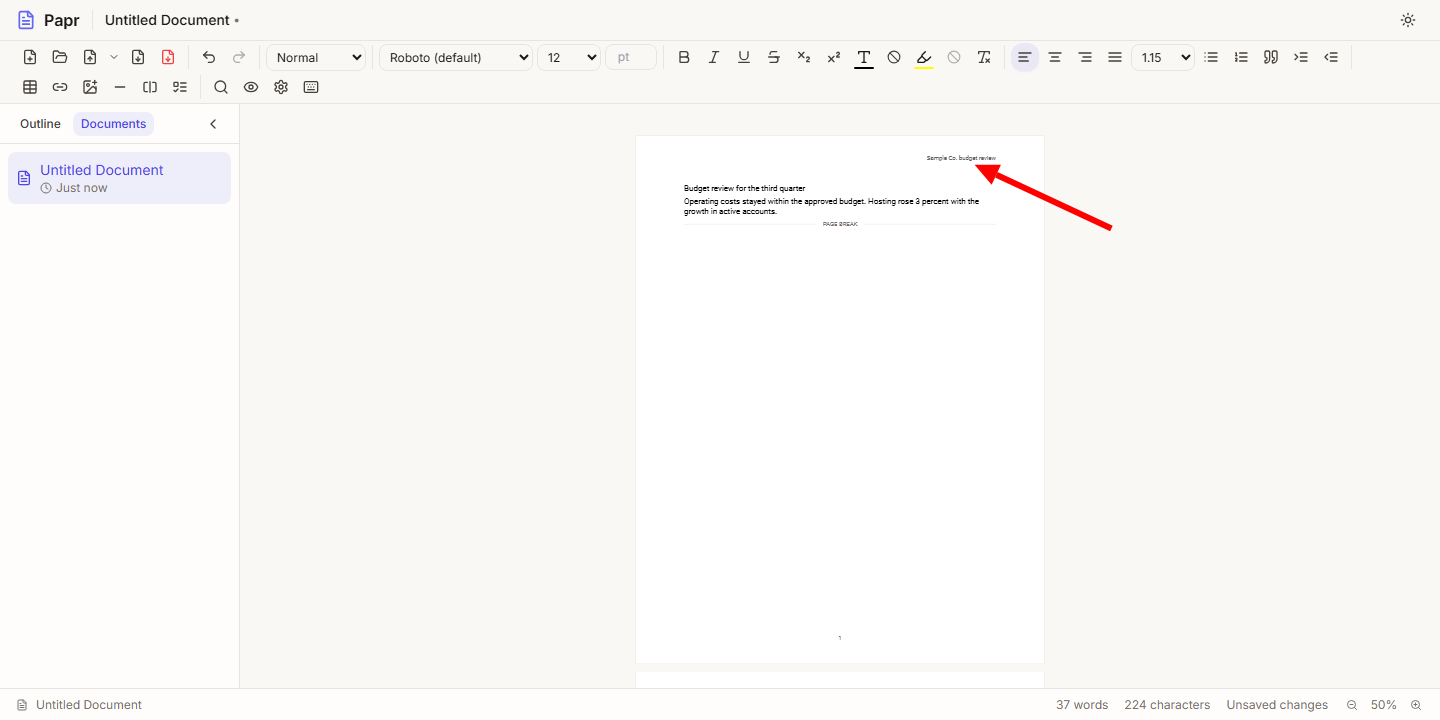The image size is (1440, 720).
Task: Insert a checklist
Action: (180, 87)
